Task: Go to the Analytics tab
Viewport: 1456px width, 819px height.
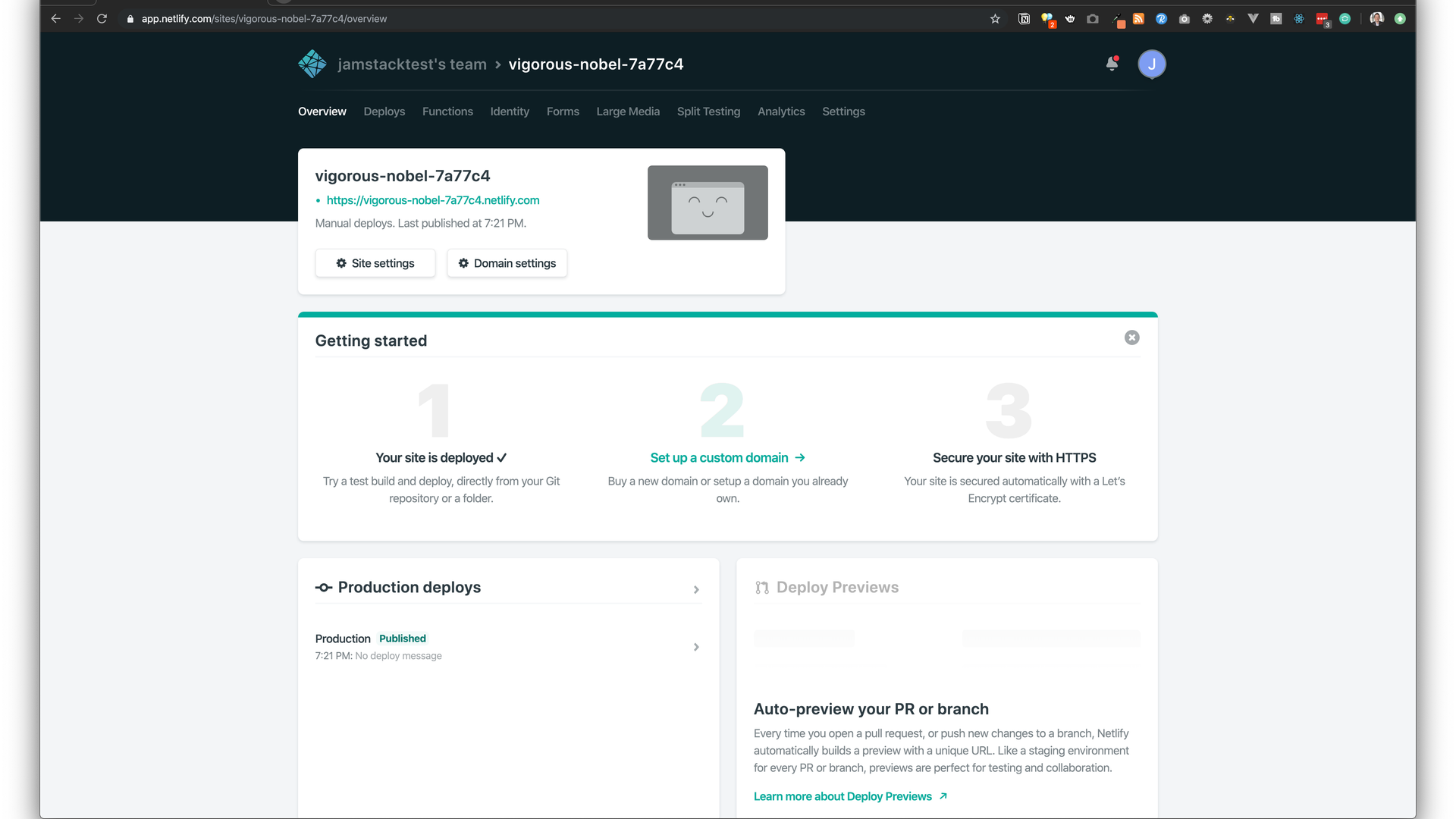Action: [781, 111]
